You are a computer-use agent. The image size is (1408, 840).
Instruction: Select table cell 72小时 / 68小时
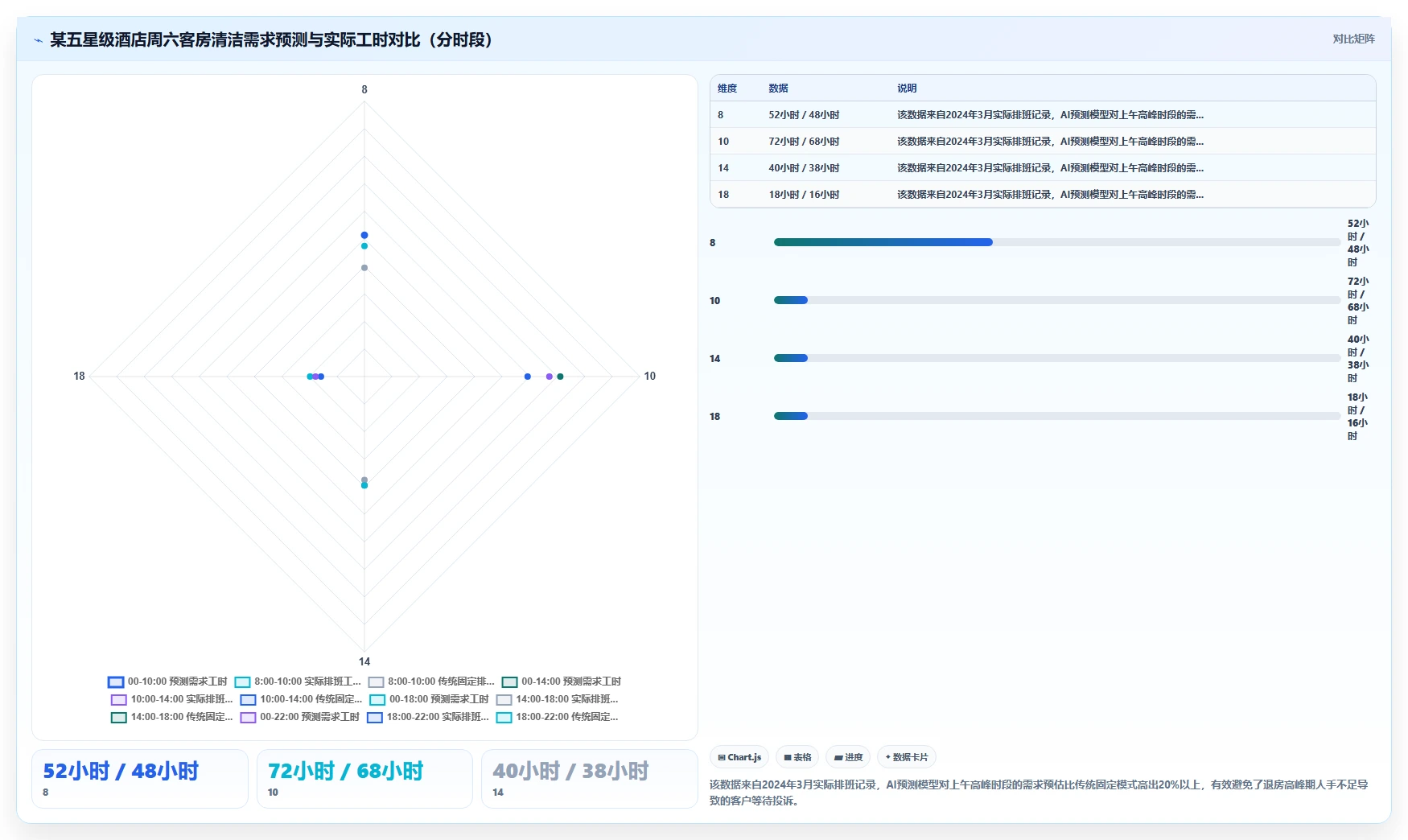click(x=804, y=142)
